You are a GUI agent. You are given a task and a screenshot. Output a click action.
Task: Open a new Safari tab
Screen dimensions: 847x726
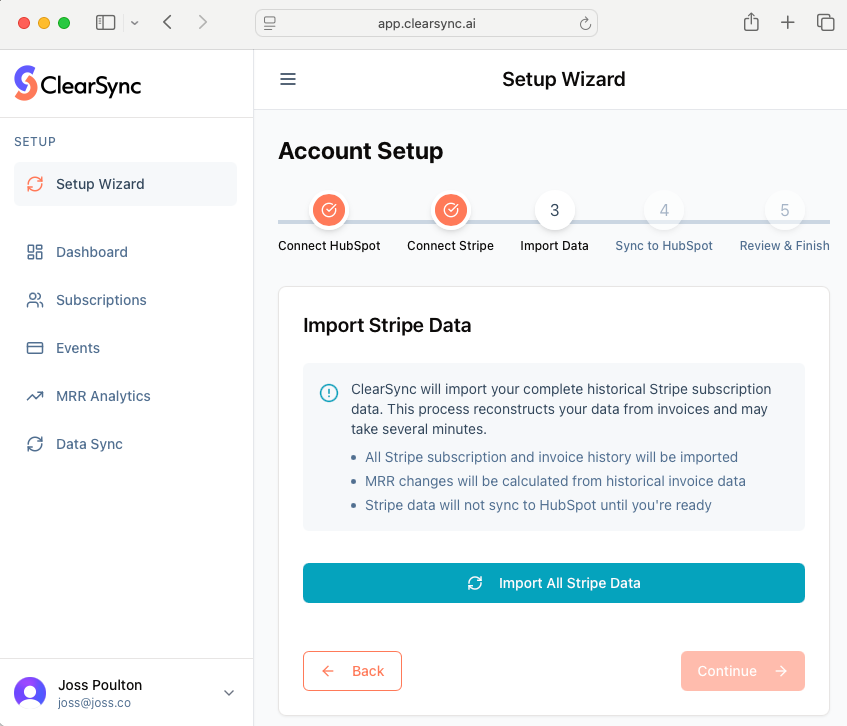(x=788, y=23)
